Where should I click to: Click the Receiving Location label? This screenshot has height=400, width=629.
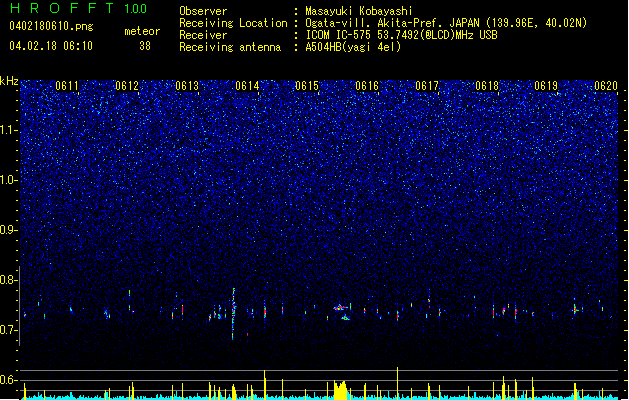pyautogui.click(x=233, y=23)
